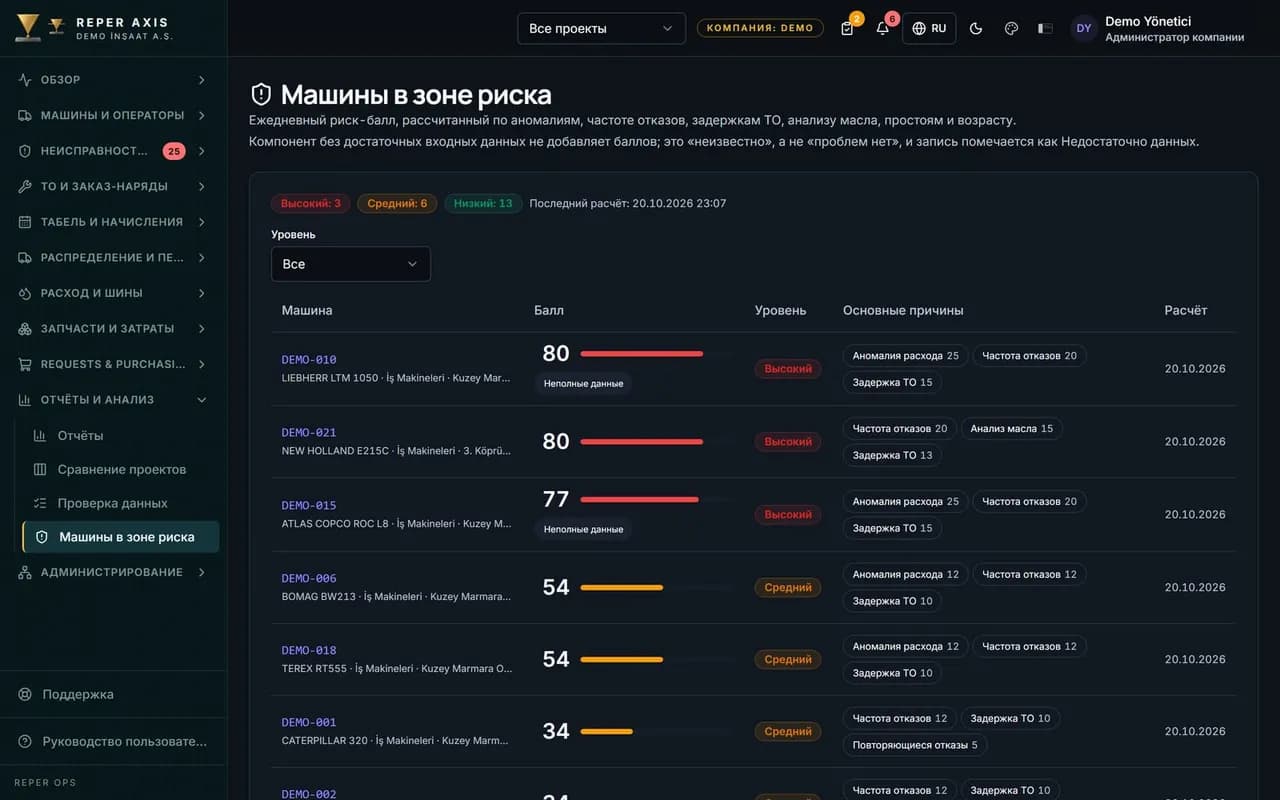Open the tasks clipboard icon with badge 2
This screenshot has width=1280, height=800.
tap(848, 28)
